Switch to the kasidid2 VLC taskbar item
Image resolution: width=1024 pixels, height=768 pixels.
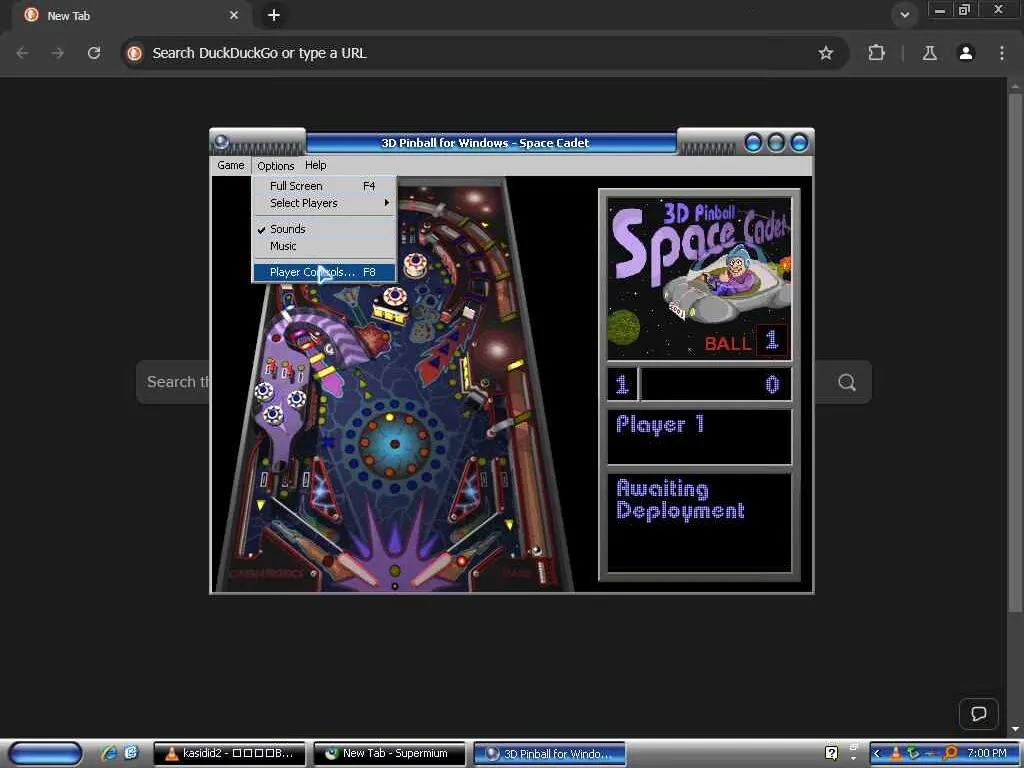pyautogui.click(x=229, y=754)
